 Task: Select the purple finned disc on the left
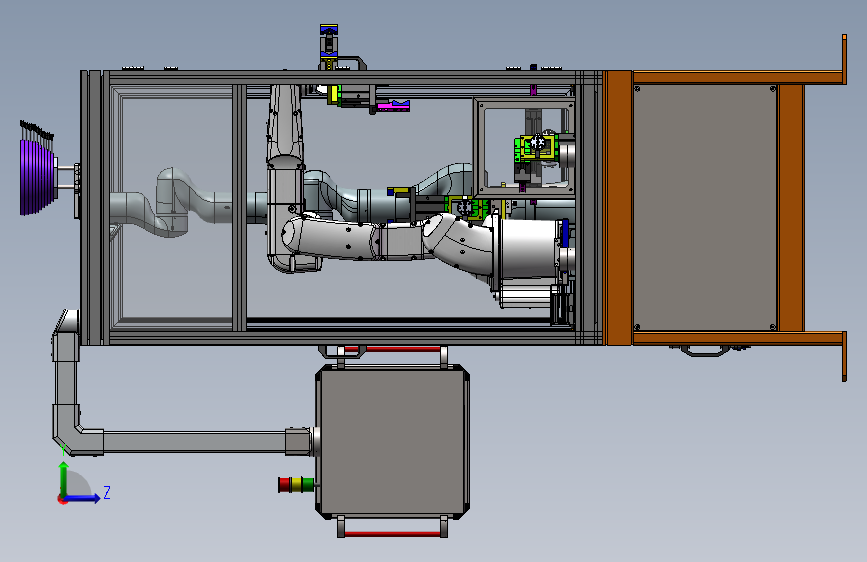coord(38,177)
